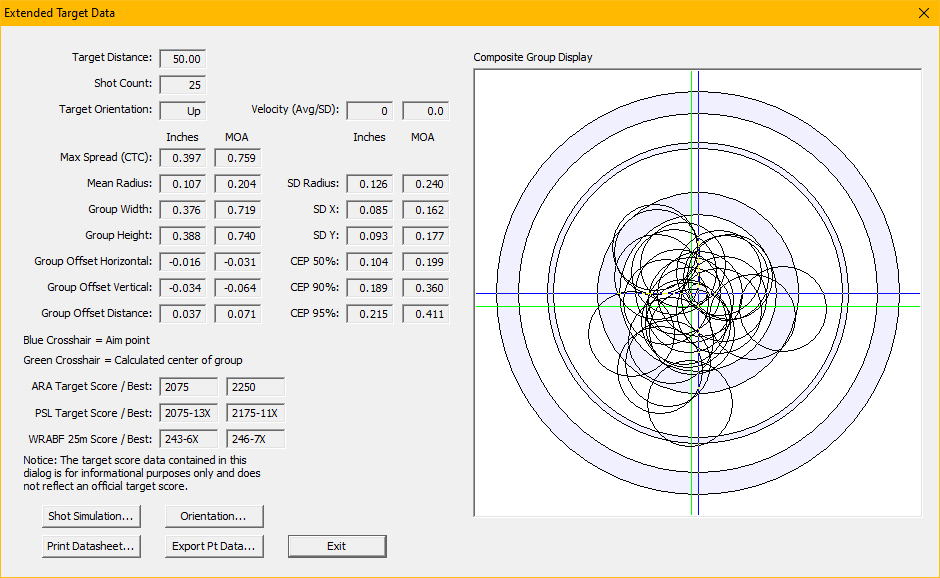Click the composite group target display
This screenshot has height=578, width=940.
coord(697,292)
